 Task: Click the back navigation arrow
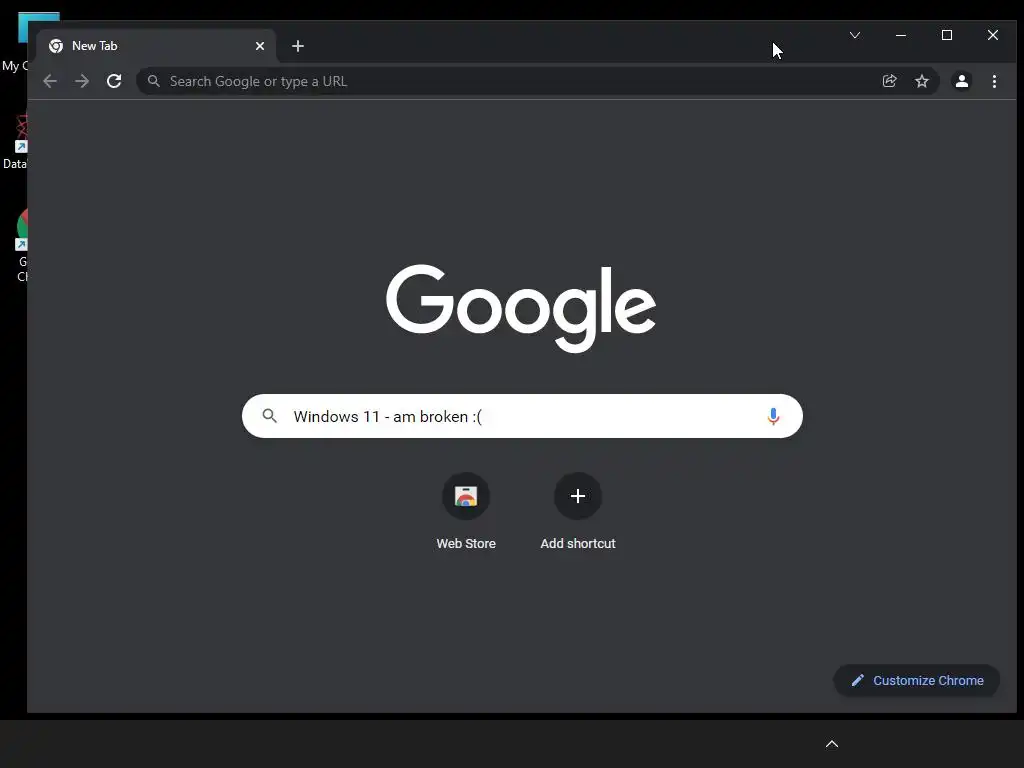pos(50,81)
